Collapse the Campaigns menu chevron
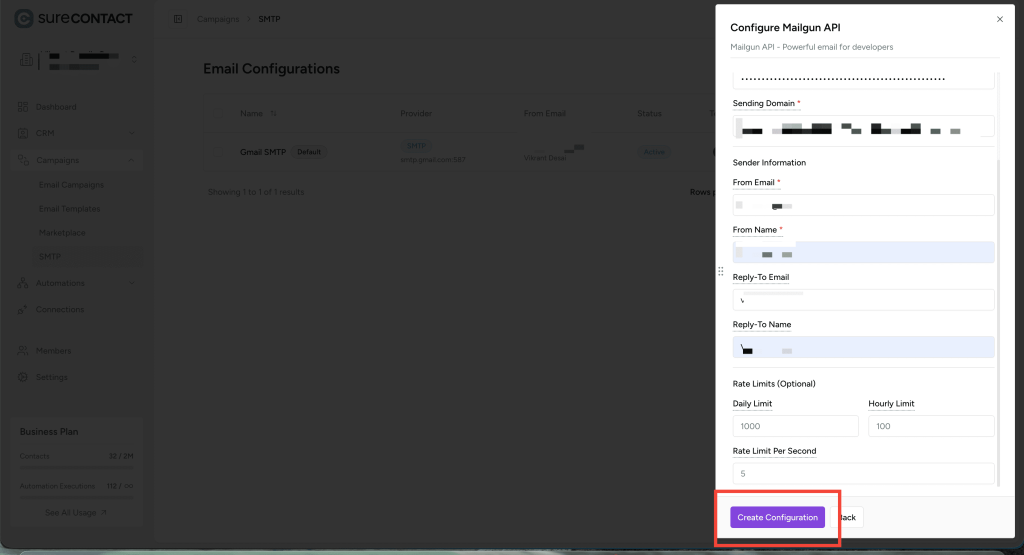Image resolution: width=1024 pixels, height=555 pixels. click(x=132, y=160)
